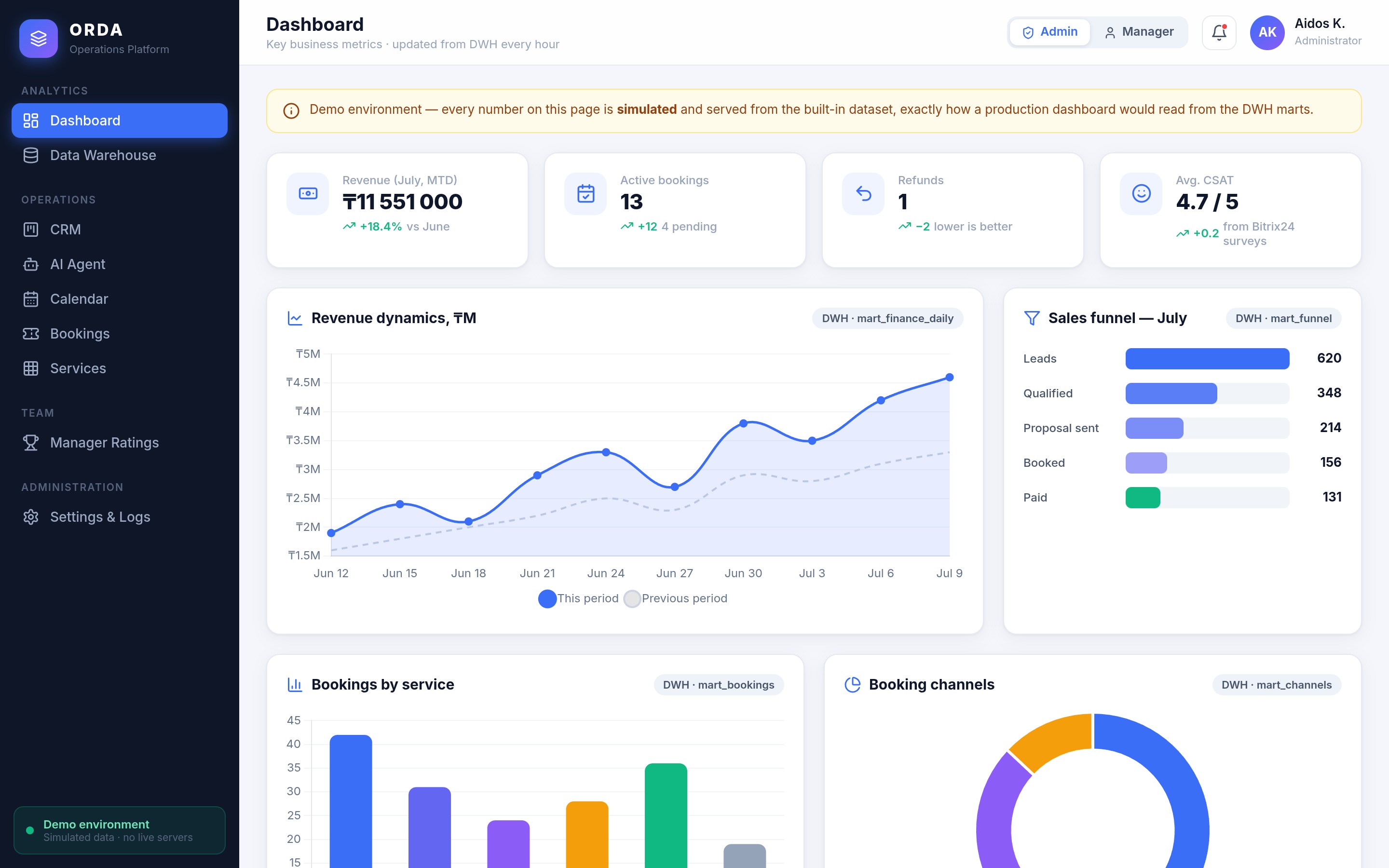Click the Data Warehouse database icon
Screen dimensions: 1389x868
tap(31, 155)
